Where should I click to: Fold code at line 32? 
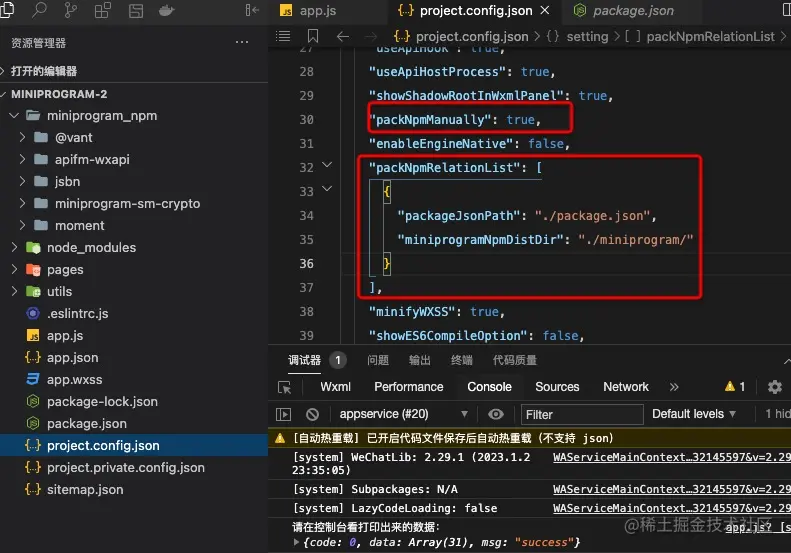(327, 165)
